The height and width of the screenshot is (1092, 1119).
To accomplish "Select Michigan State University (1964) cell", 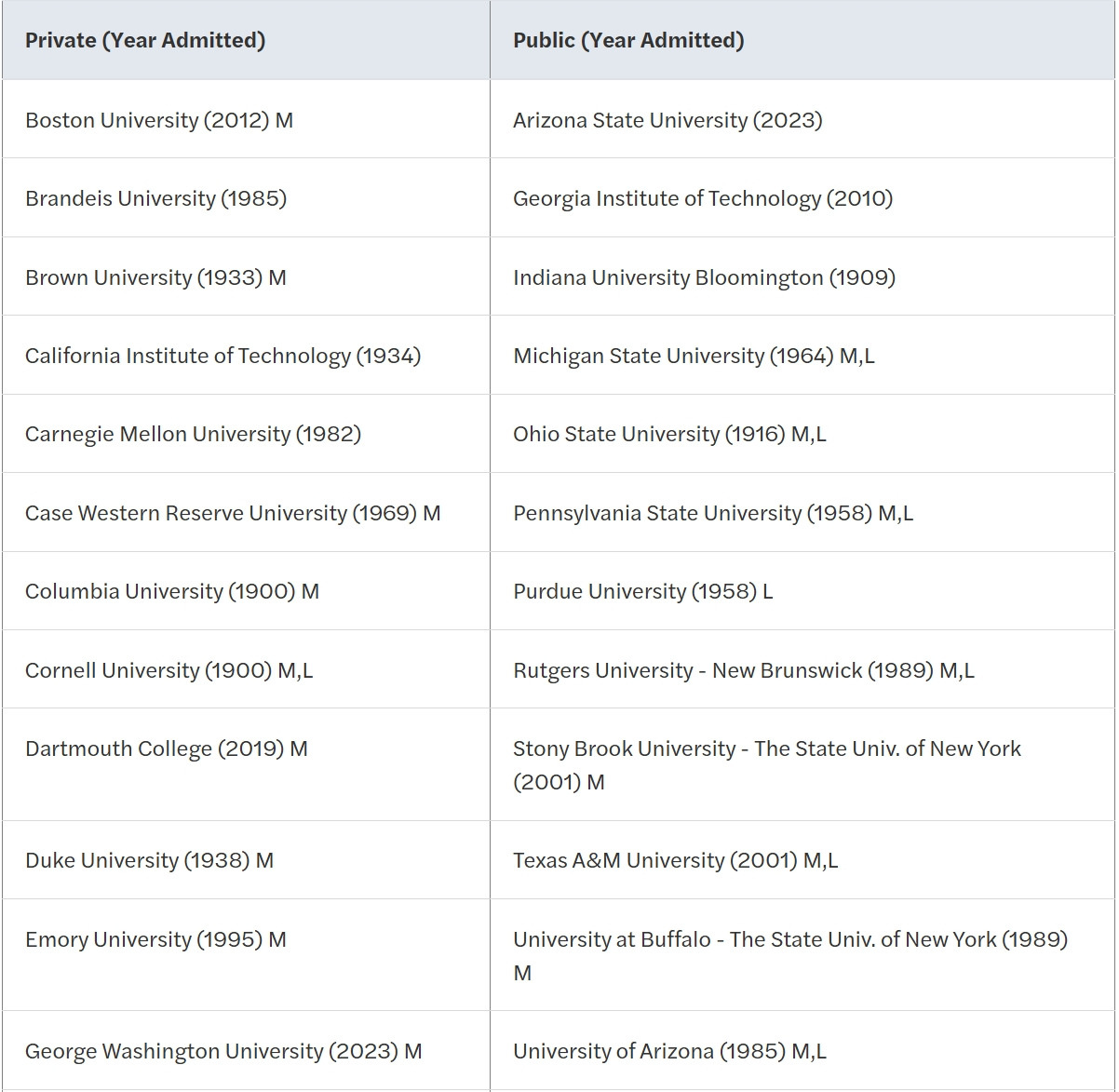I will (802, 356).
